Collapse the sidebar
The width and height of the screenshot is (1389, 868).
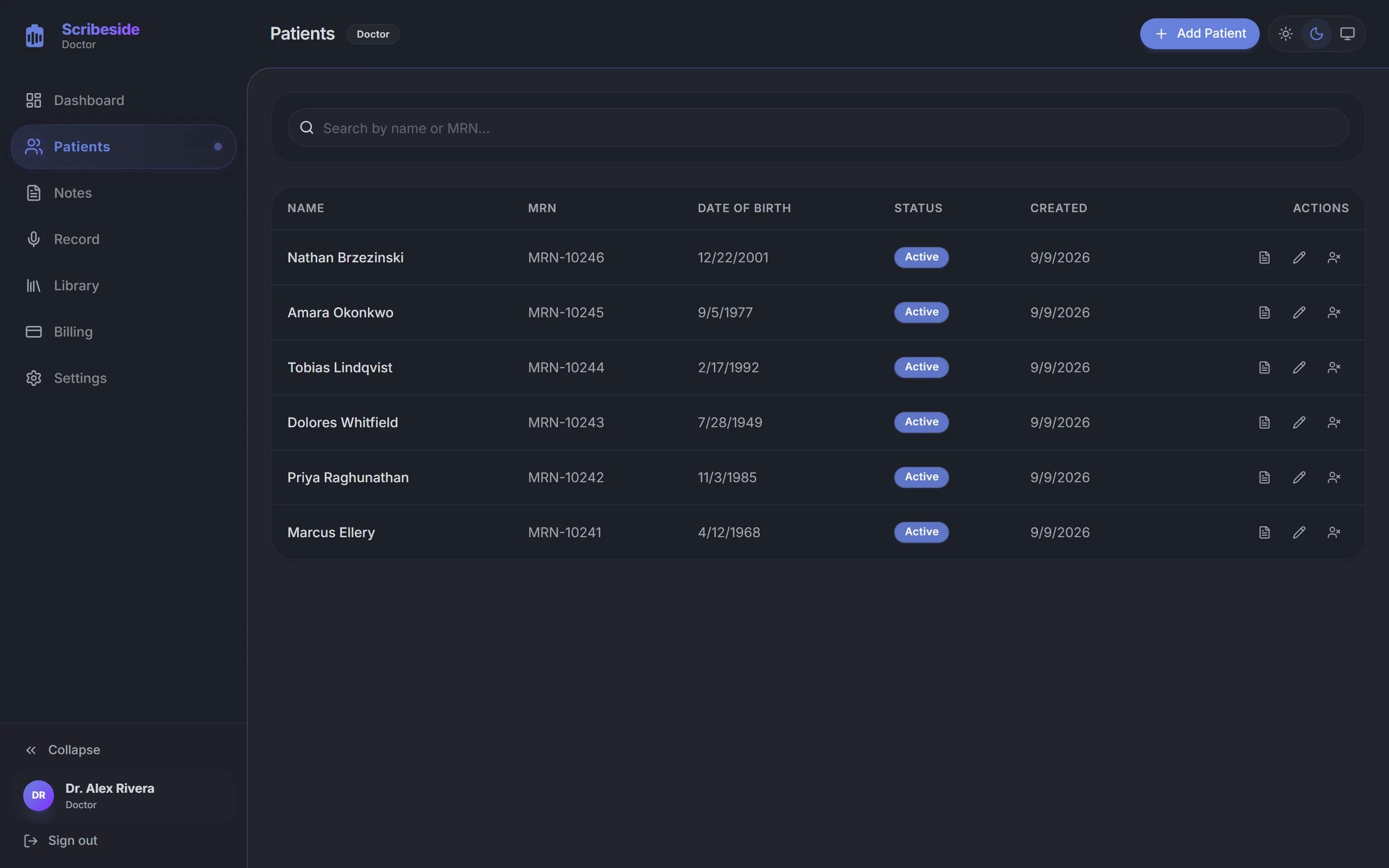pos(63,750)
